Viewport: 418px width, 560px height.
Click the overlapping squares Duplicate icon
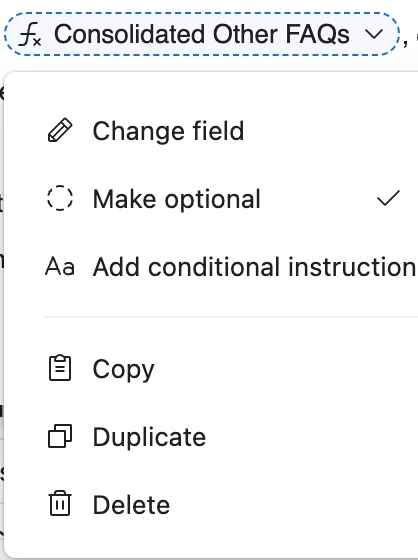pos(60,436)
